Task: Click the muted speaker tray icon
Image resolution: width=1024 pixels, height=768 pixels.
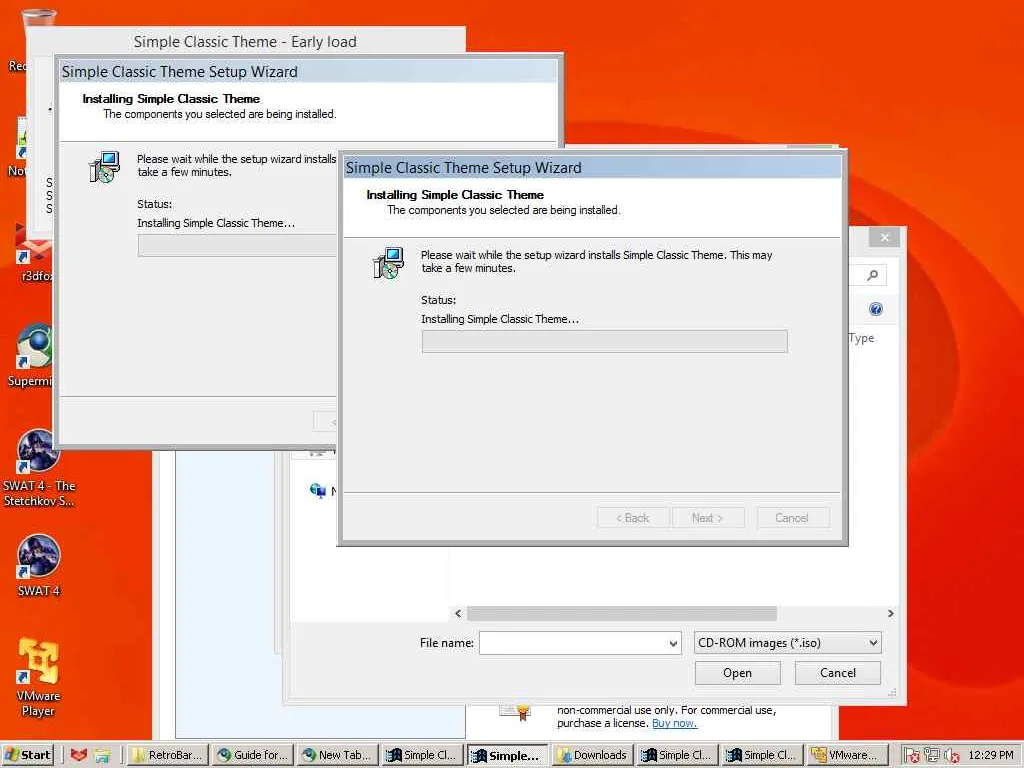Action: pos(952,755)
